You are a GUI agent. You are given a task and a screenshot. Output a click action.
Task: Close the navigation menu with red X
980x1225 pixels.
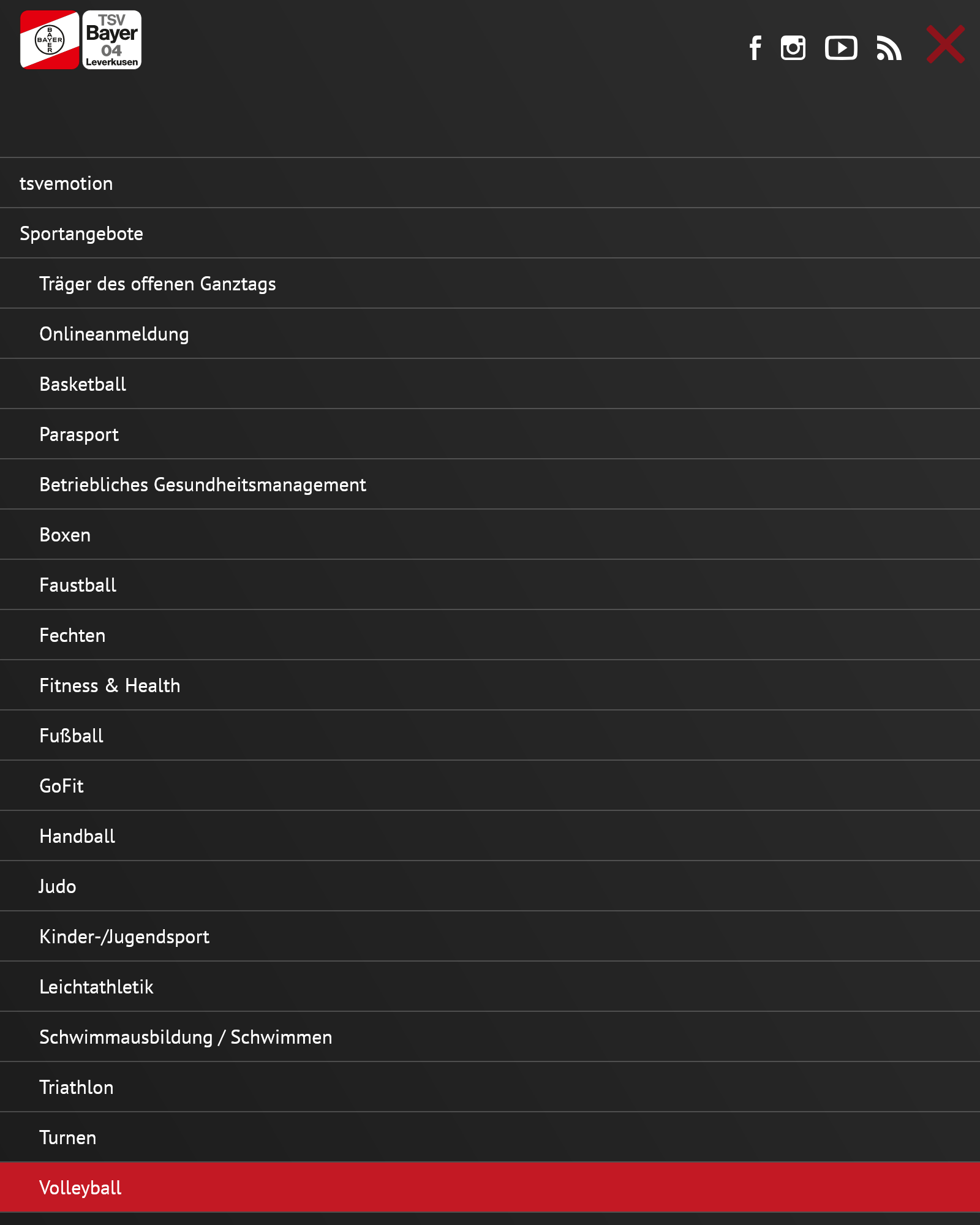(x=946, y=44)
